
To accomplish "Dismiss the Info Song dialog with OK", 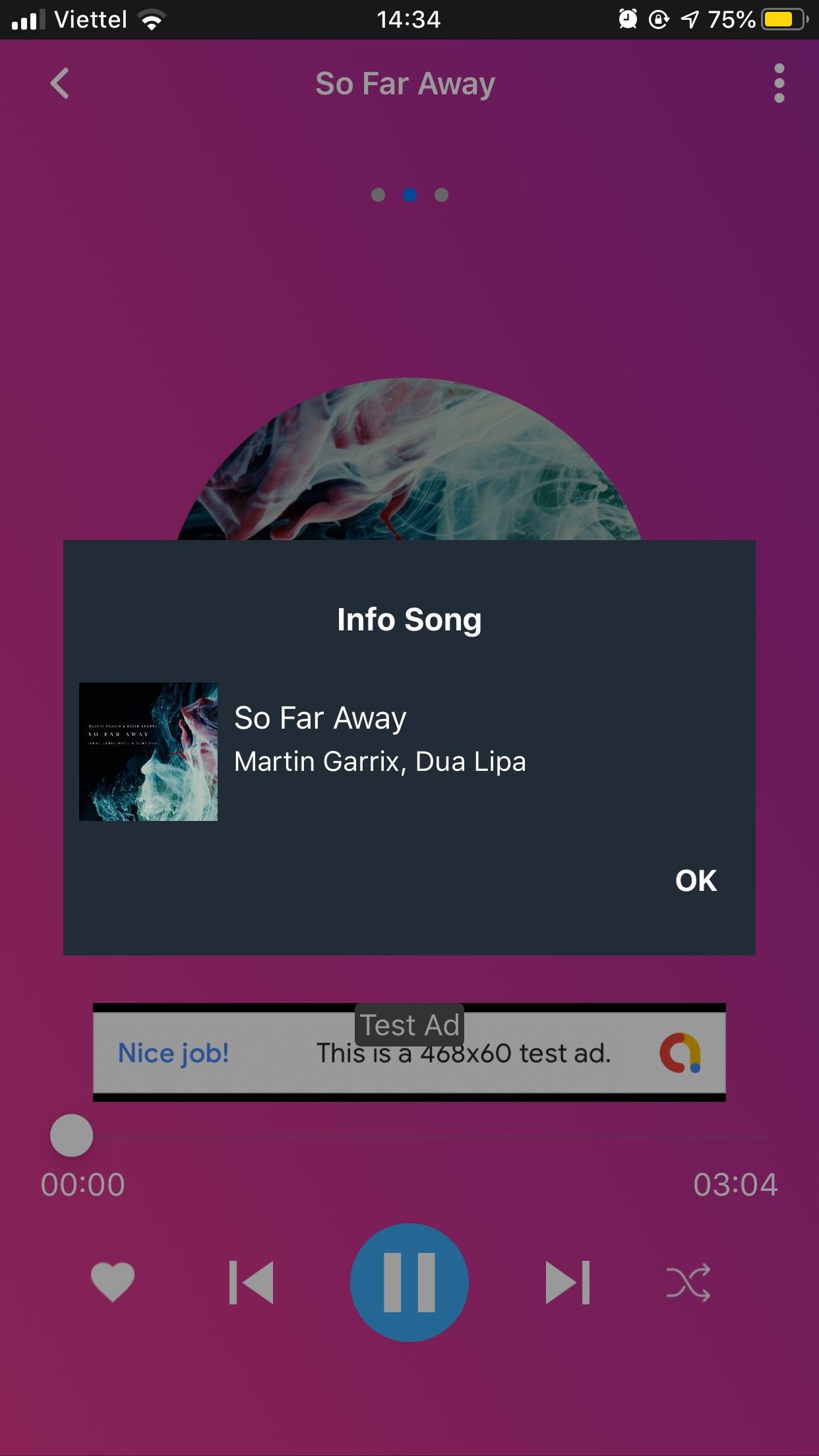I will tap(696, 880).
